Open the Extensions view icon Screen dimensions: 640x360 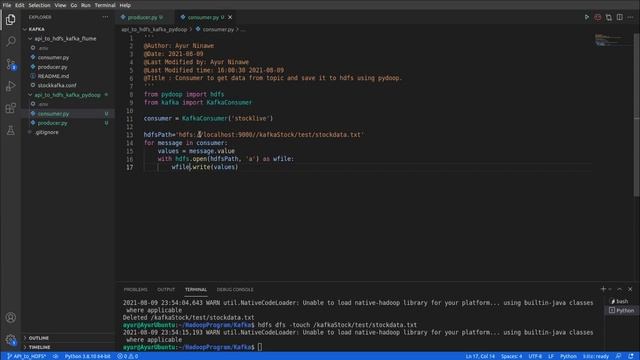click(x=11, y=108)
